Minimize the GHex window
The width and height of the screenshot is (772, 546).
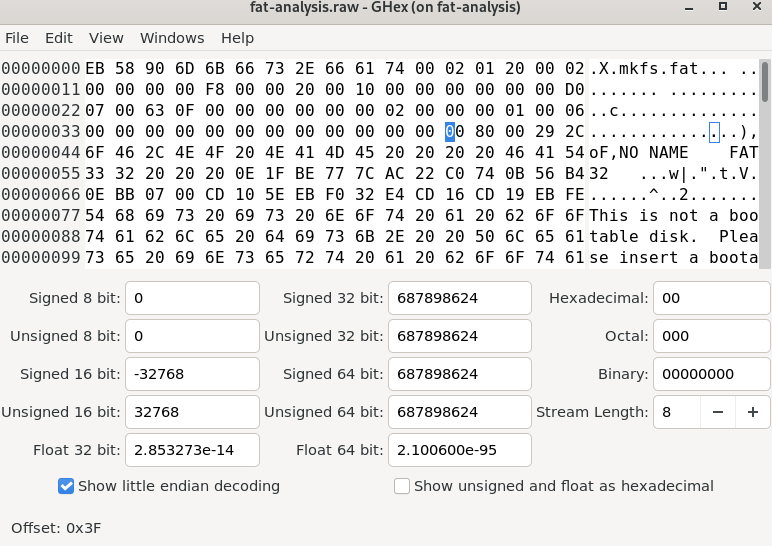[689, 7]
